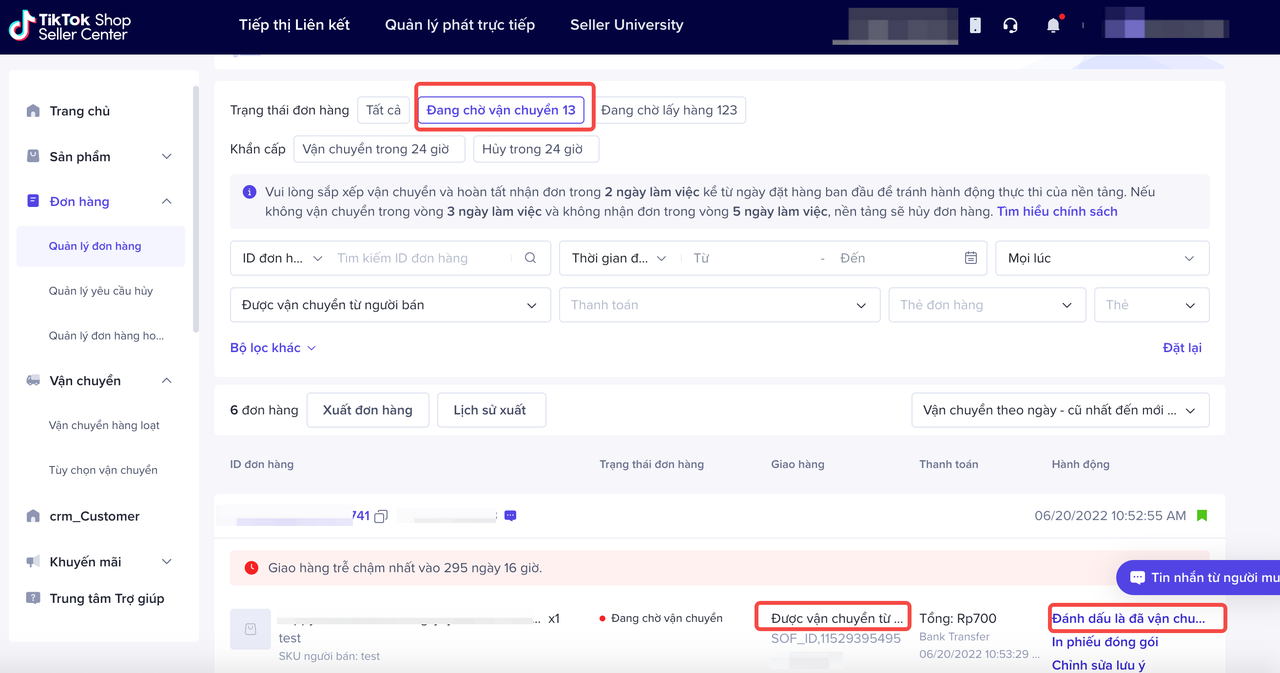
Task: Click the mobile phone icon in header
Action: click(975, 26)
